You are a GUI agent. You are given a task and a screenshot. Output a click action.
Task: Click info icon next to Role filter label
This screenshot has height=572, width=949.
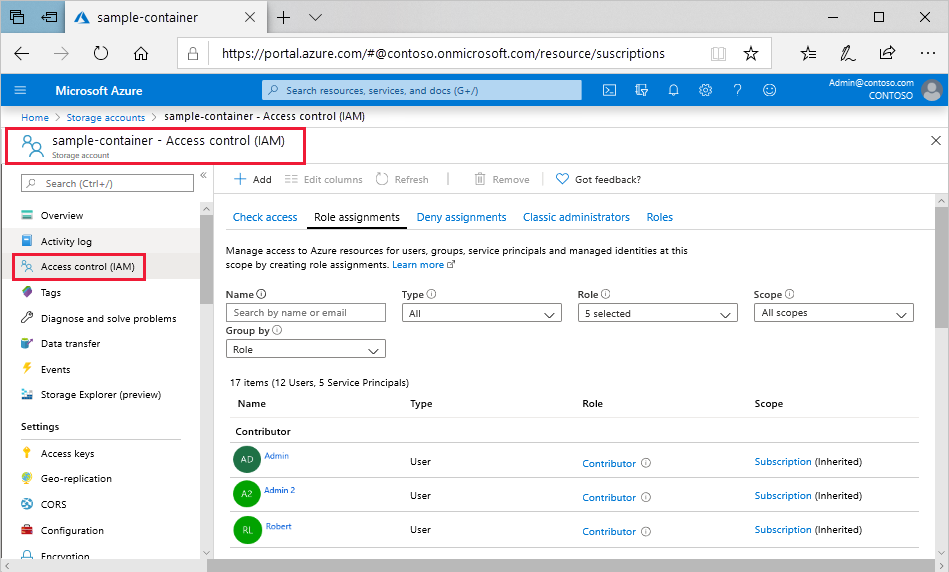605,294
